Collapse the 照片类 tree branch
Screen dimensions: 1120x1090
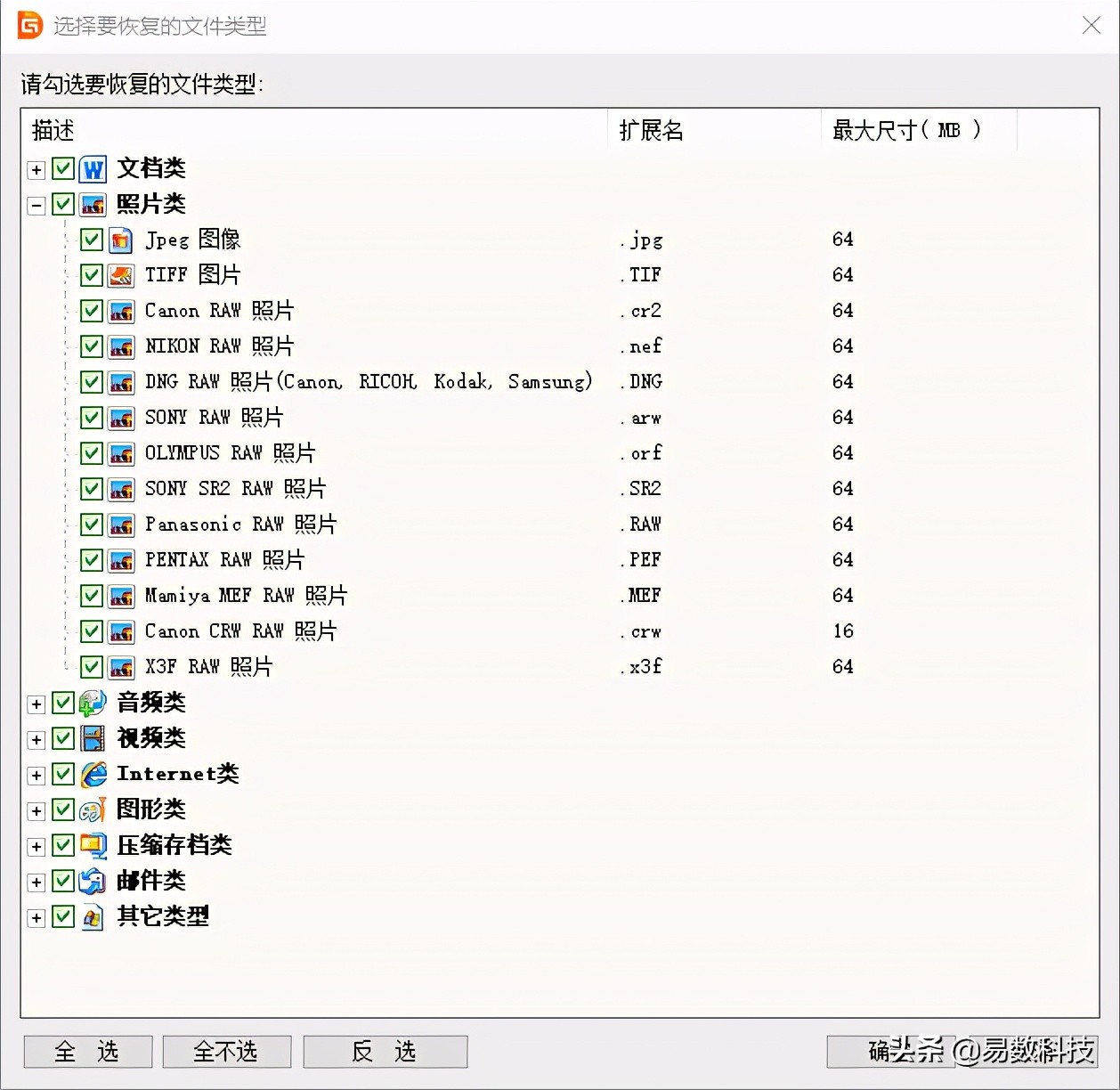point(36,204)
